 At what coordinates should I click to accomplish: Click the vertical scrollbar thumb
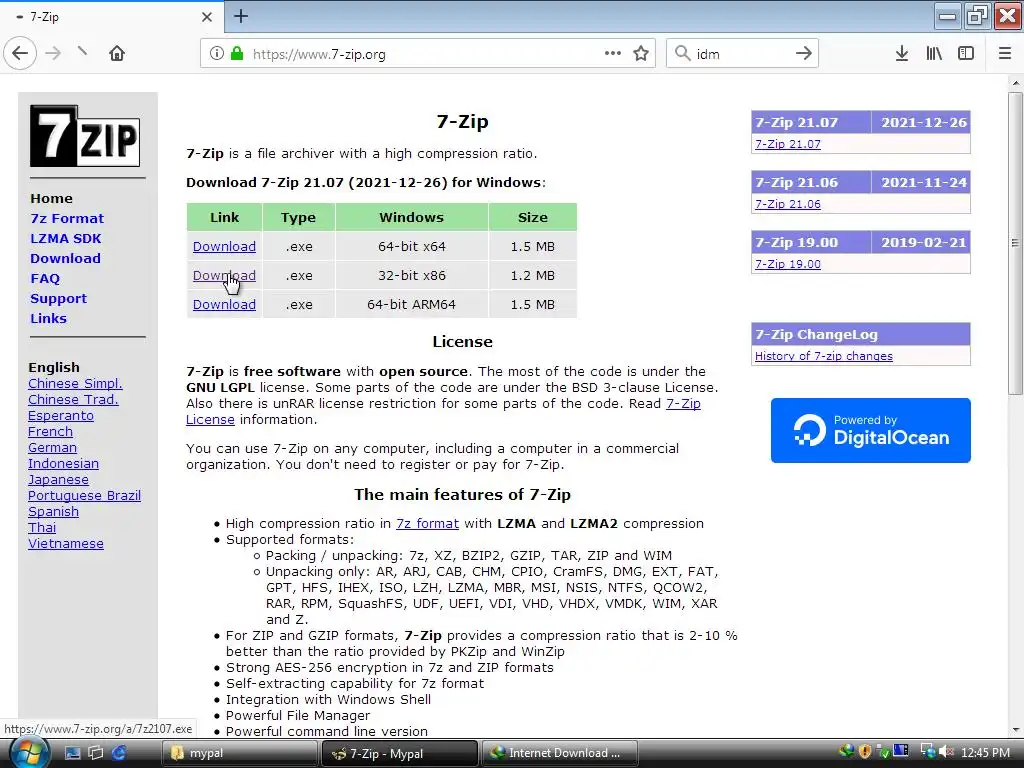tap(1015, 243)
